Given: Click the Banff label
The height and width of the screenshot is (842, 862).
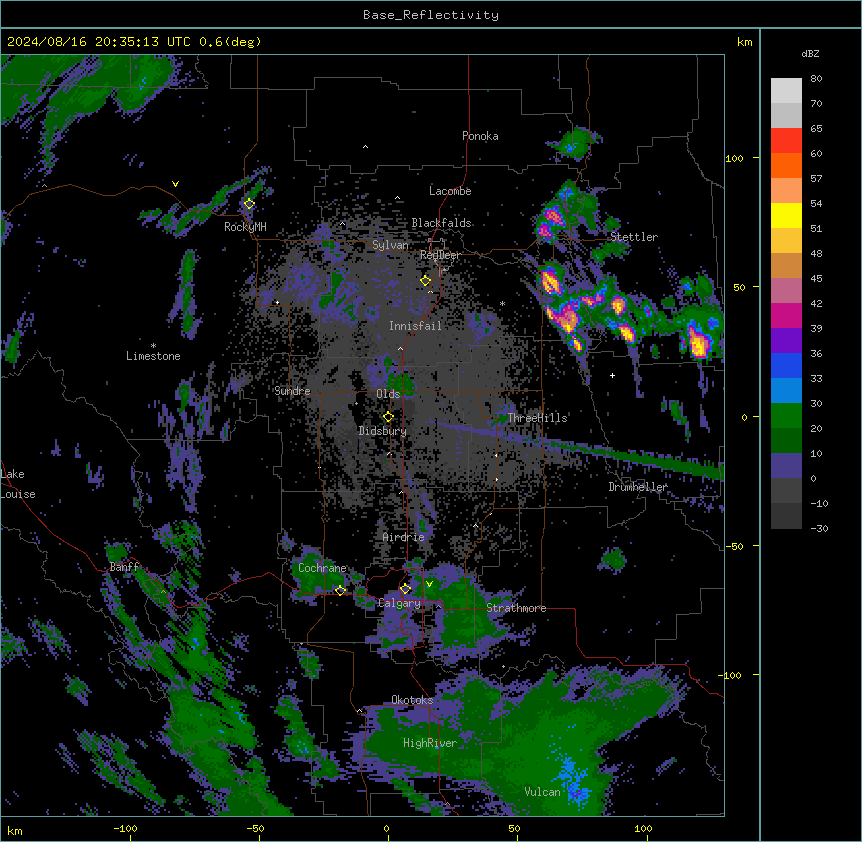Looking at the screenshot, I should tap(124, 567).
